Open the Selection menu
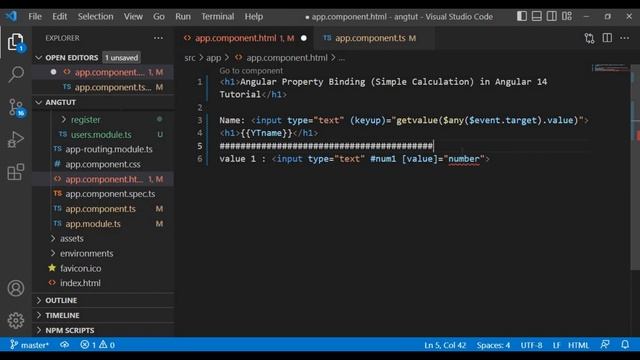The image size is (640, 360). coord(96,16)
